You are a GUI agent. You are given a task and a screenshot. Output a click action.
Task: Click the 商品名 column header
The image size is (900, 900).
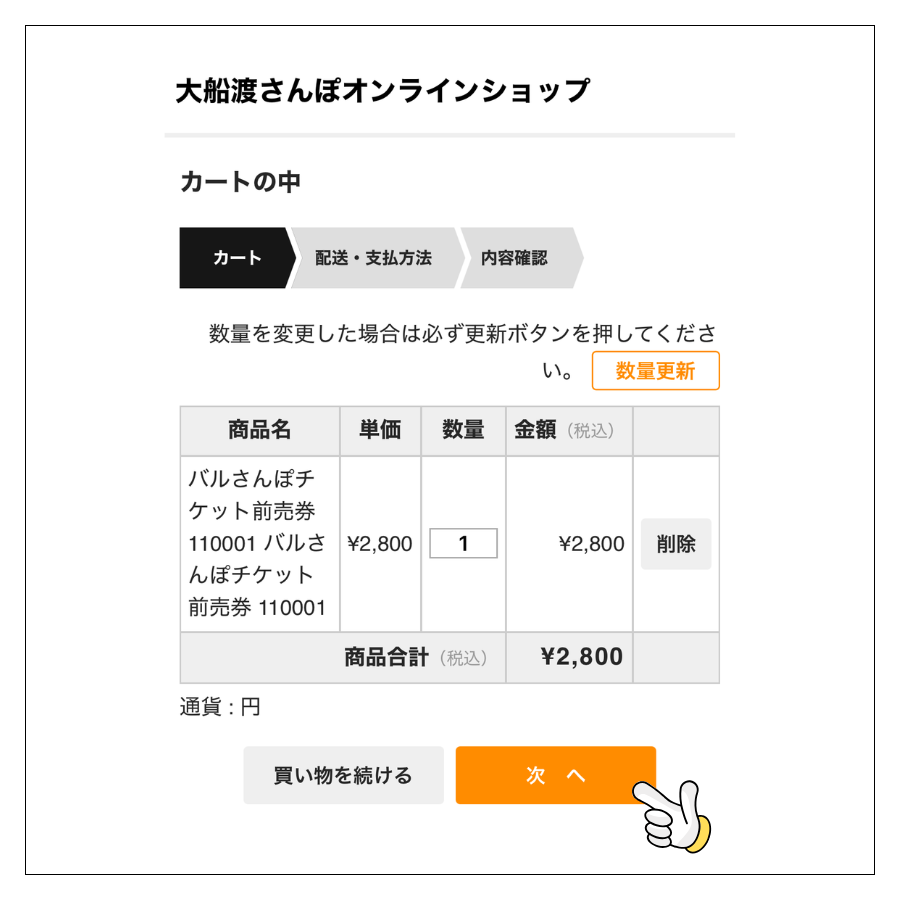[262, 429]
